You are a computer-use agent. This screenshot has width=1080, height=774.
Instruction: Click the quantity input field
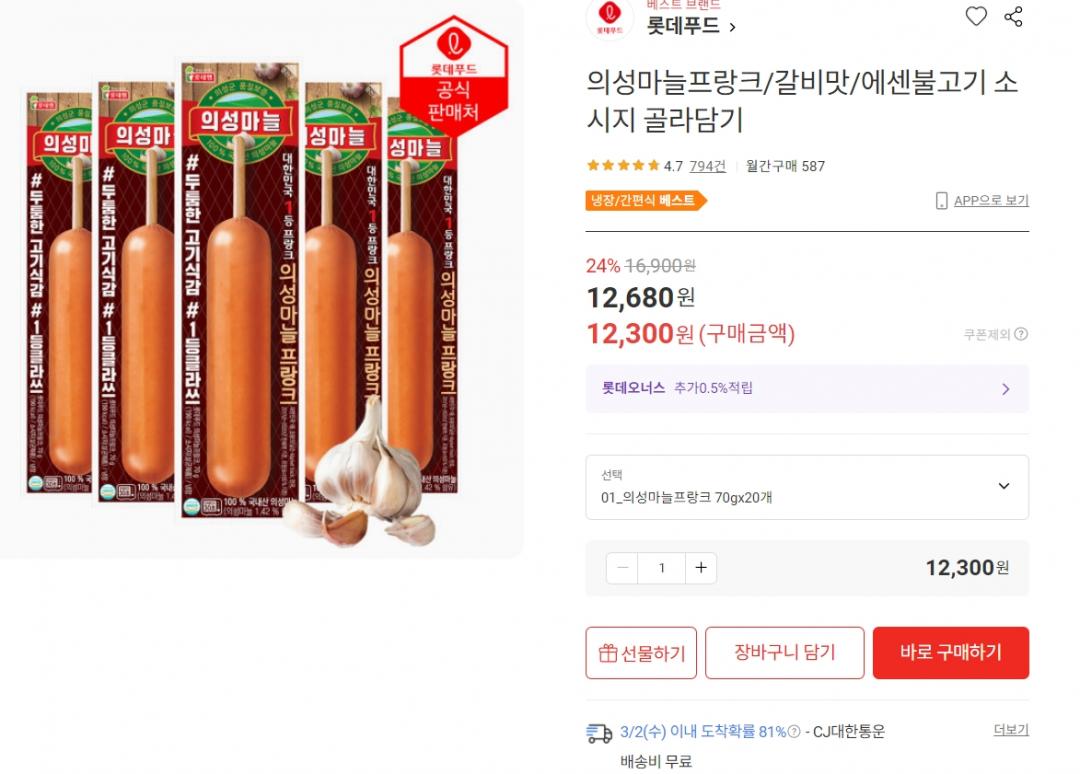(662, 567)
